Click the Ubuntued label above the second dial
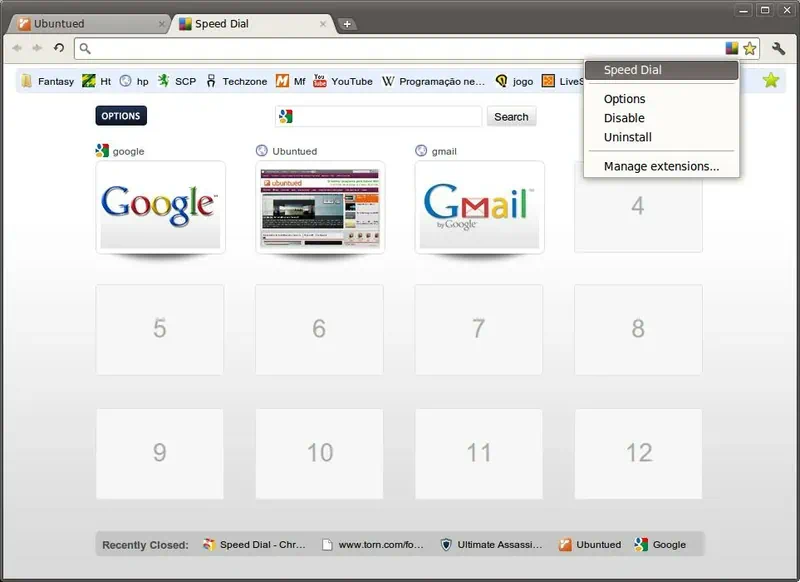This screenshot has width=800, height=582. pyautogui.click(x=294, y=151)
